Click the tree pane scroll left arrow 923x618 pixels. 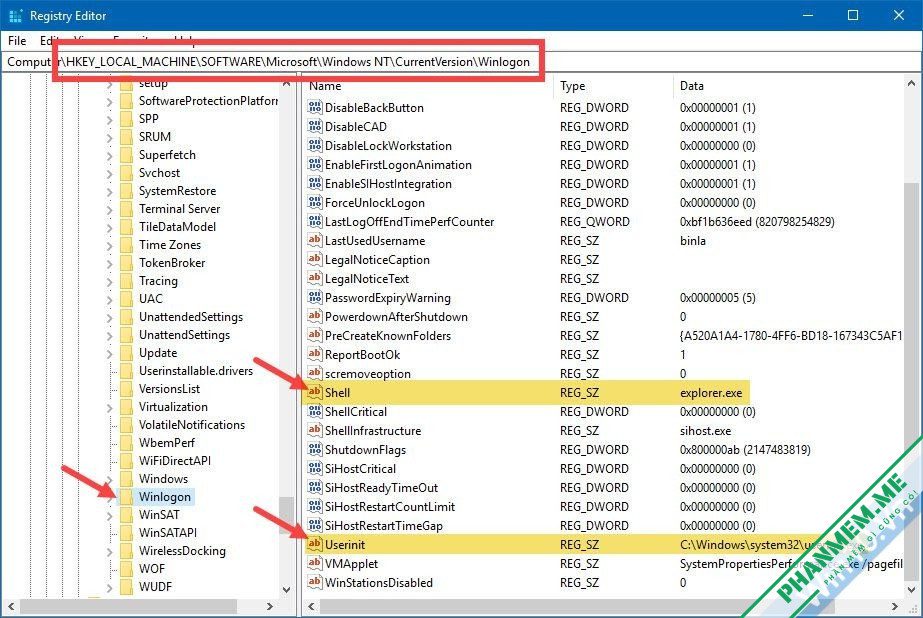tap(11, 606)
